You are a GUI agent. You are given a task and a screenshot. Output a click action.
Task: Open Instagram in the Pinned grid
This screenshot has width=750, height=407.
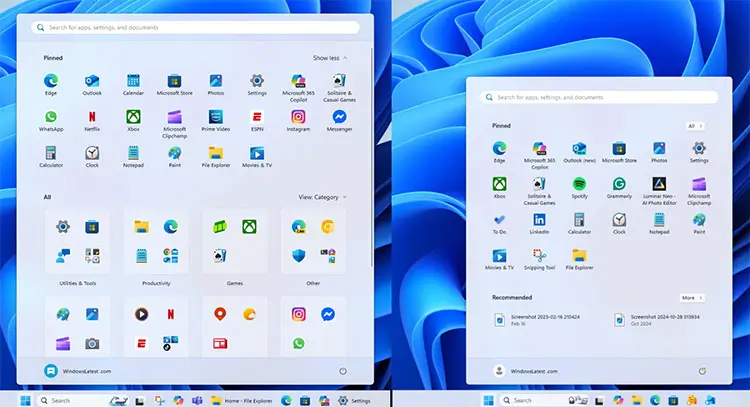click(298, 121)
